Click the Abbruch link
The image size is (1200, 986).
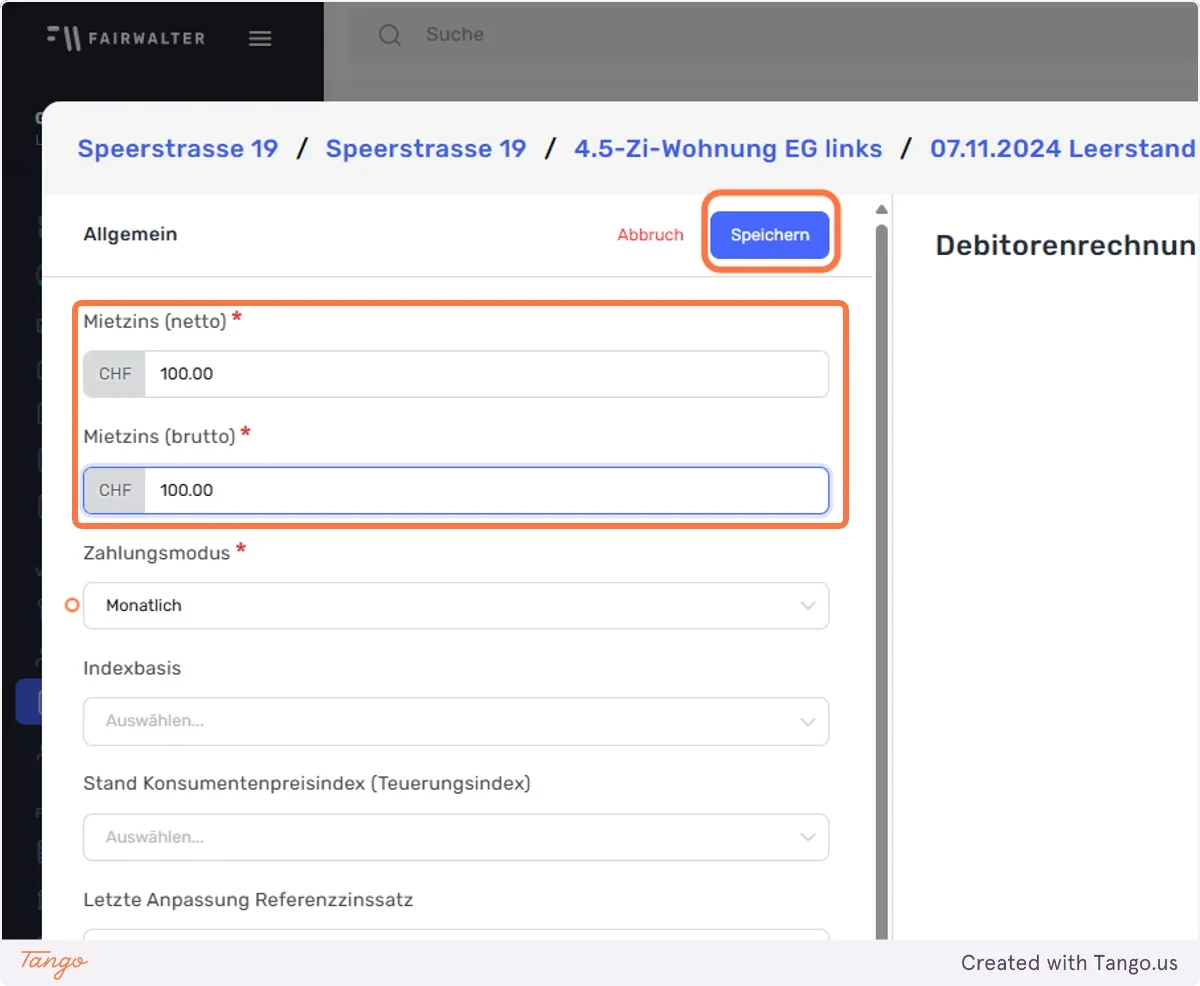(650, 235)
